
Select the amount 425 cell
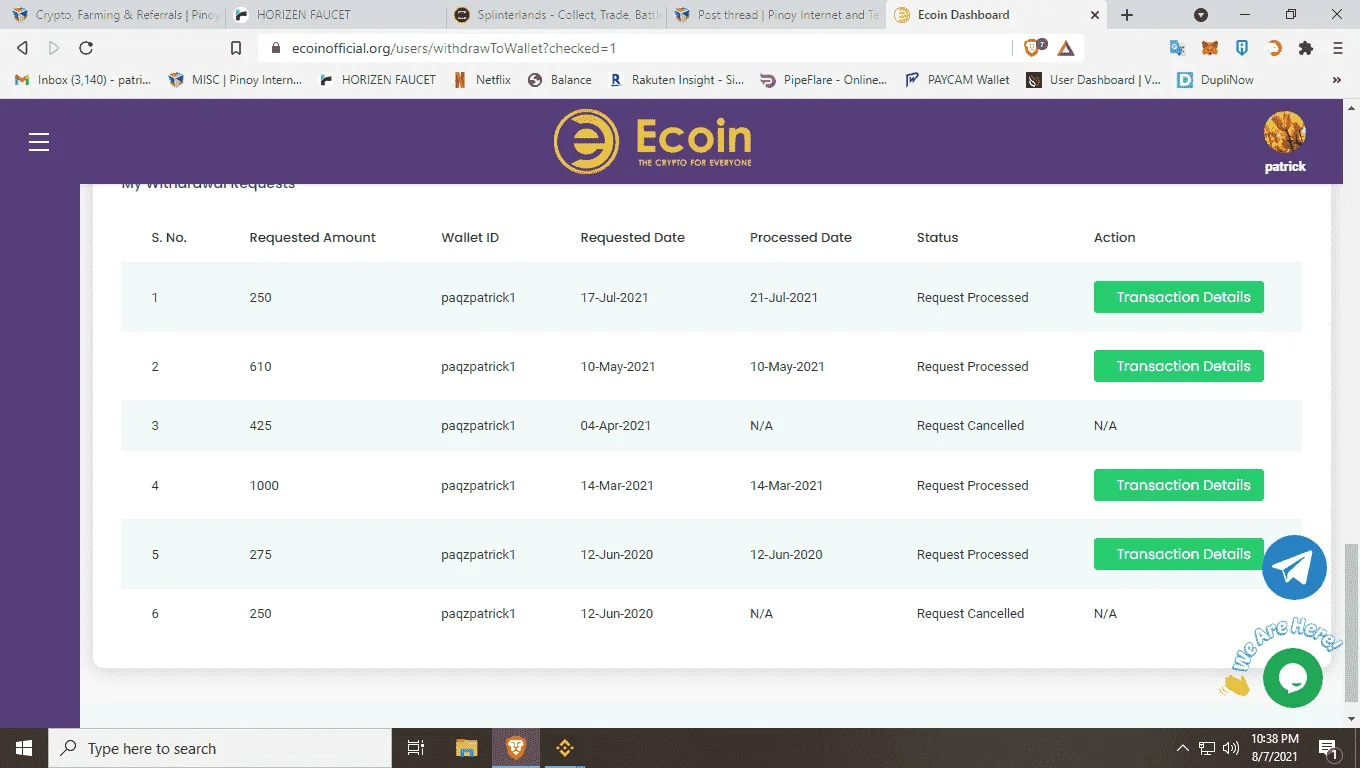pyautogui.click(x=260, y=425)
